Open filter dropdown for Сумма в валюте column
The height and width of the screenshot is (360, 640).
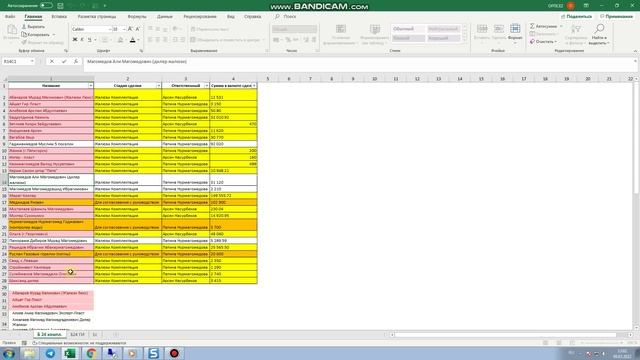click(x=254, y=86)
